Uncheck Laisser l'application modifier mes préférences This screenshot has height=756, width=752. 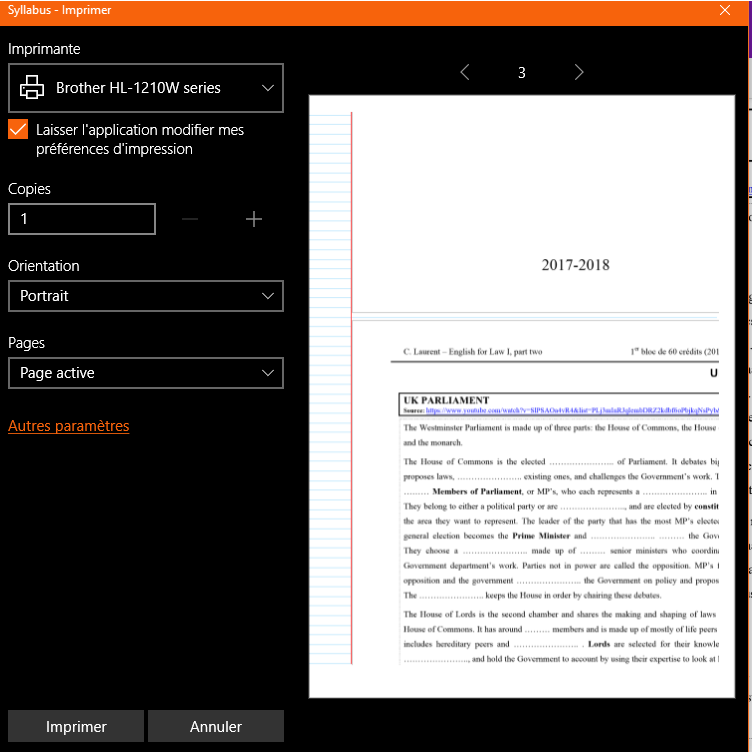point(18,129)
